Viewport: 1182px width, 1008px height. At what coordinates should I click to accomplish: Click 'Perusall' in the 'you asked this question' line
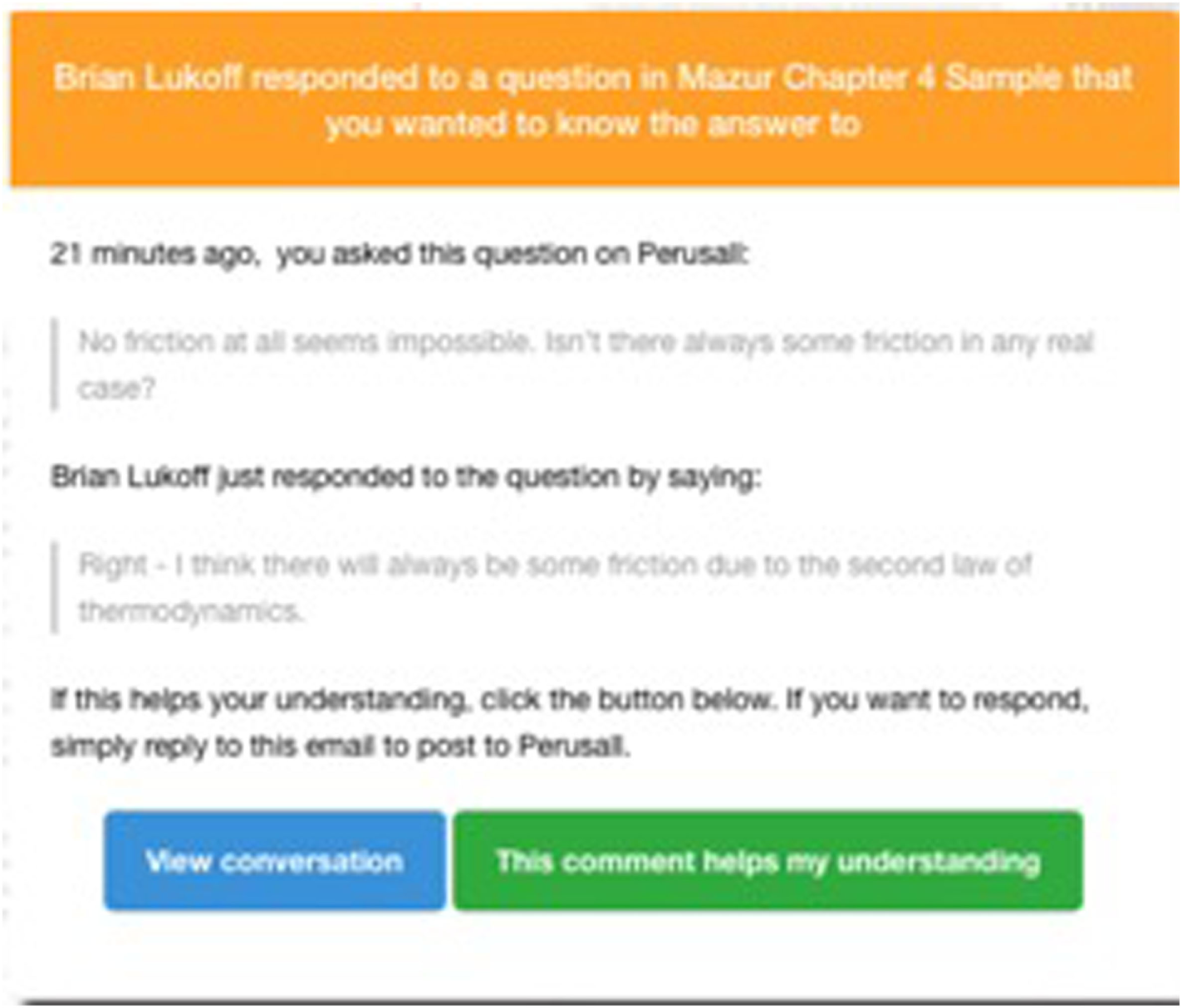(x=691, y=253)
